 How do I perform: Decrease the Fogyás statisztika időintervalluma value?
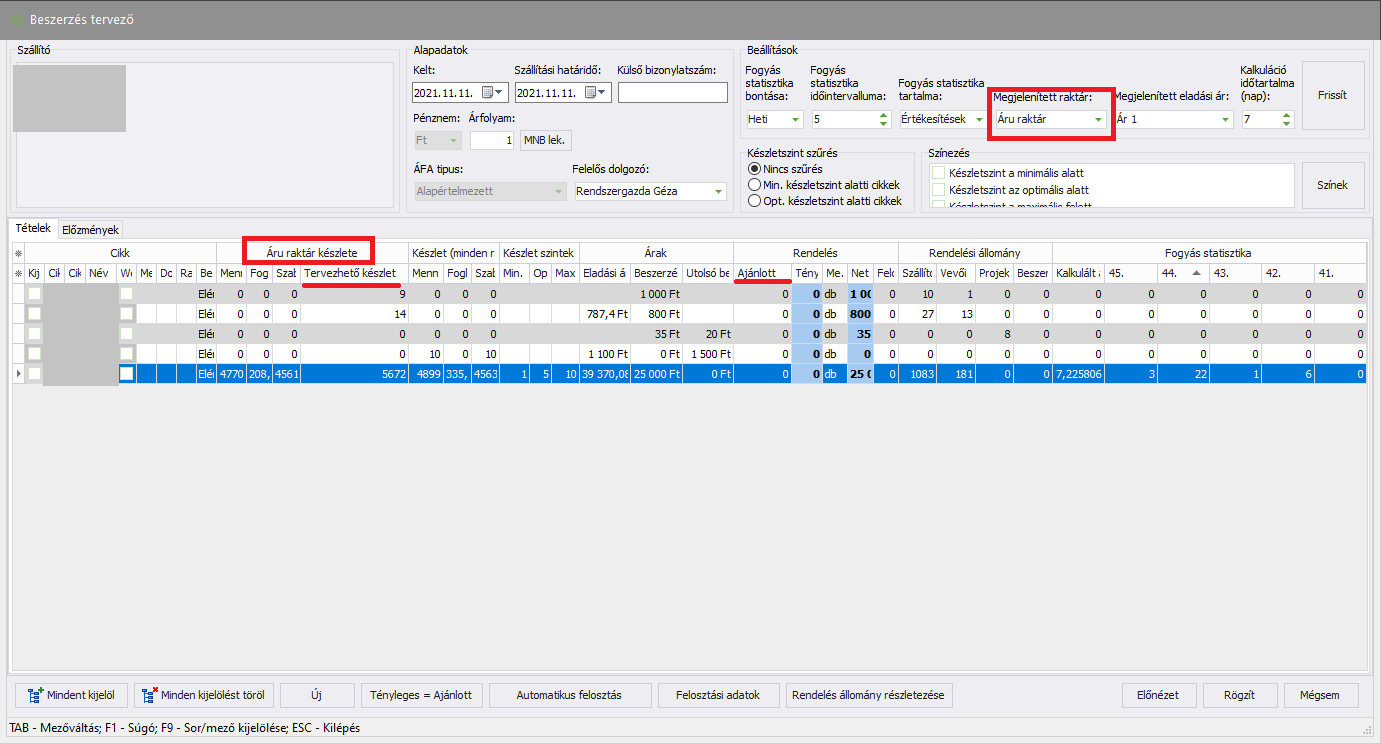[883, 124]
